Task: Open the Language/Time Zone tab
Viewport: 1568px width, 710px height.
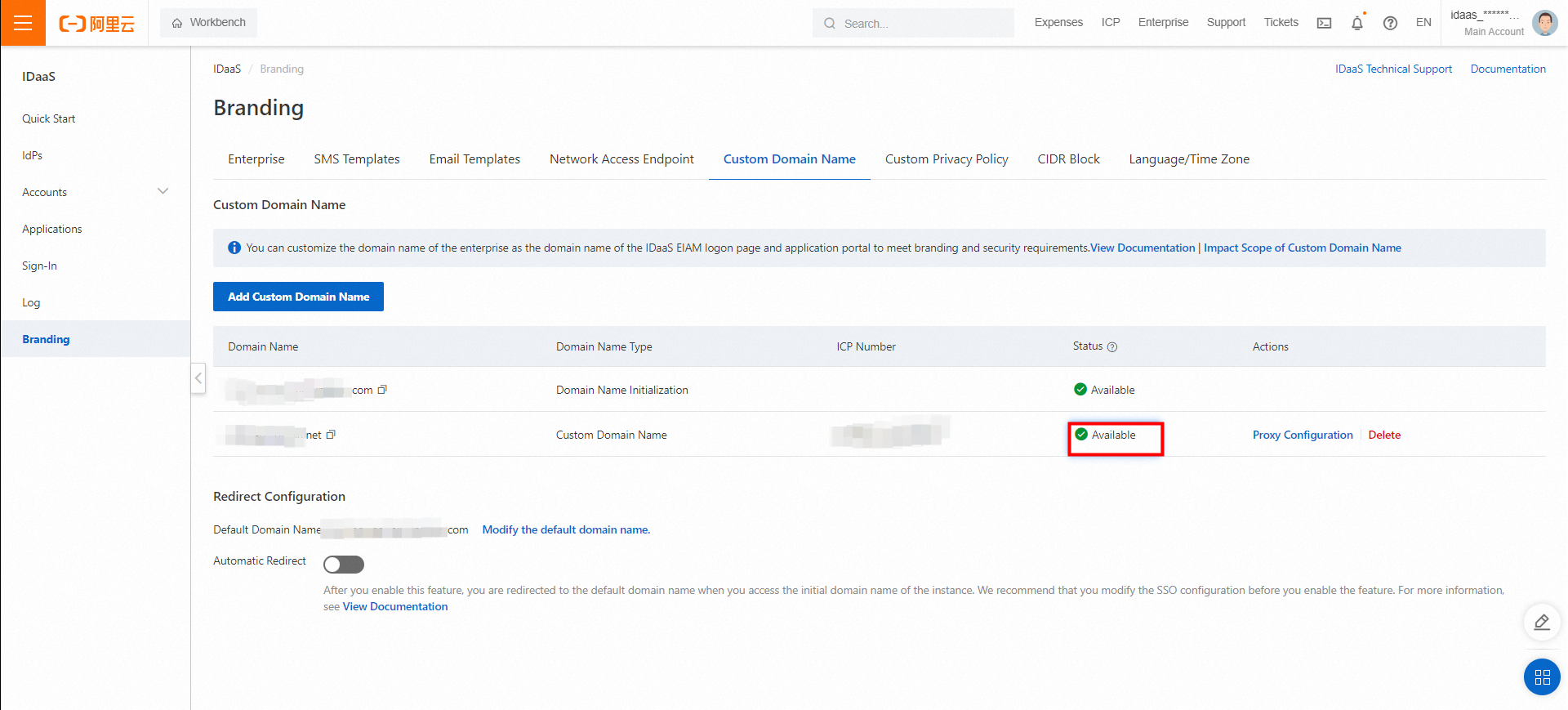Action: (1189, 159)
